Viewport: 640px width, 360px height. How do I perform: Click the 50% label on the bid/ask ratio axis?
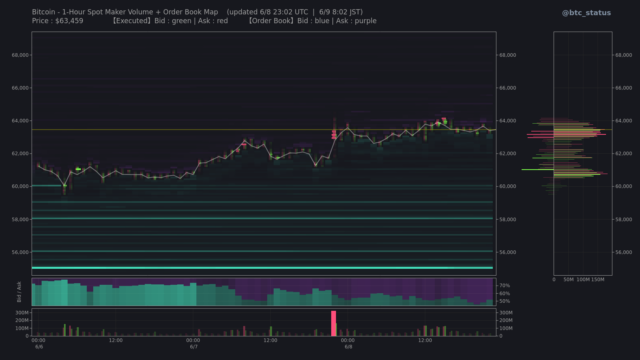504,301
